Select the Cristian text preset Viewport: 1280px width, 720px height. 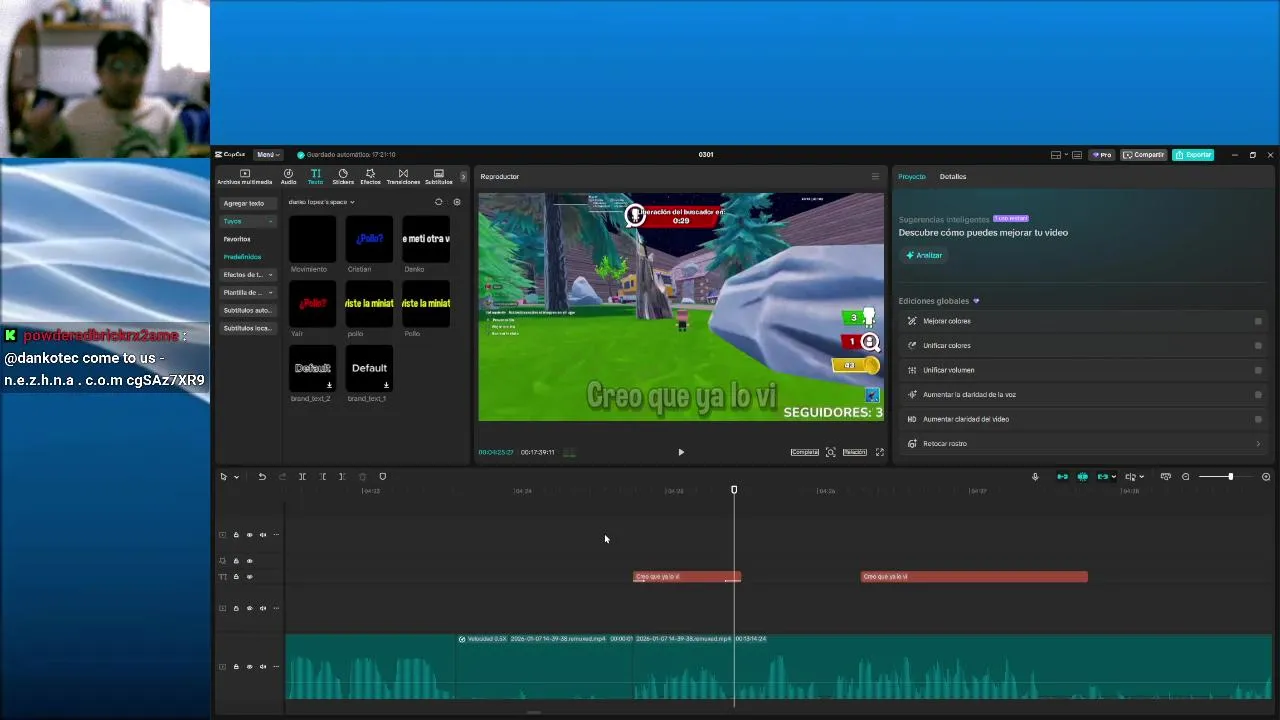click(x=369, y=239)
